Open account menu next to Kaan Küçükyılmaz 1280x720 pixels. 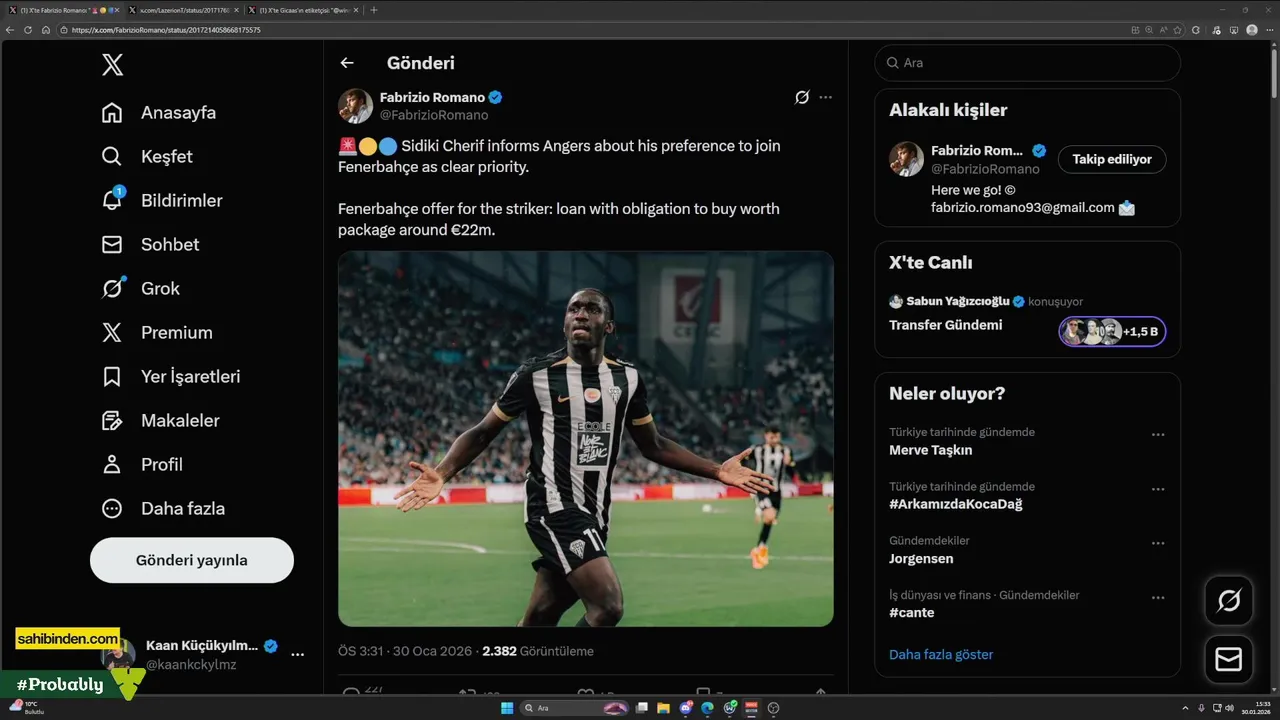(297, 654)
